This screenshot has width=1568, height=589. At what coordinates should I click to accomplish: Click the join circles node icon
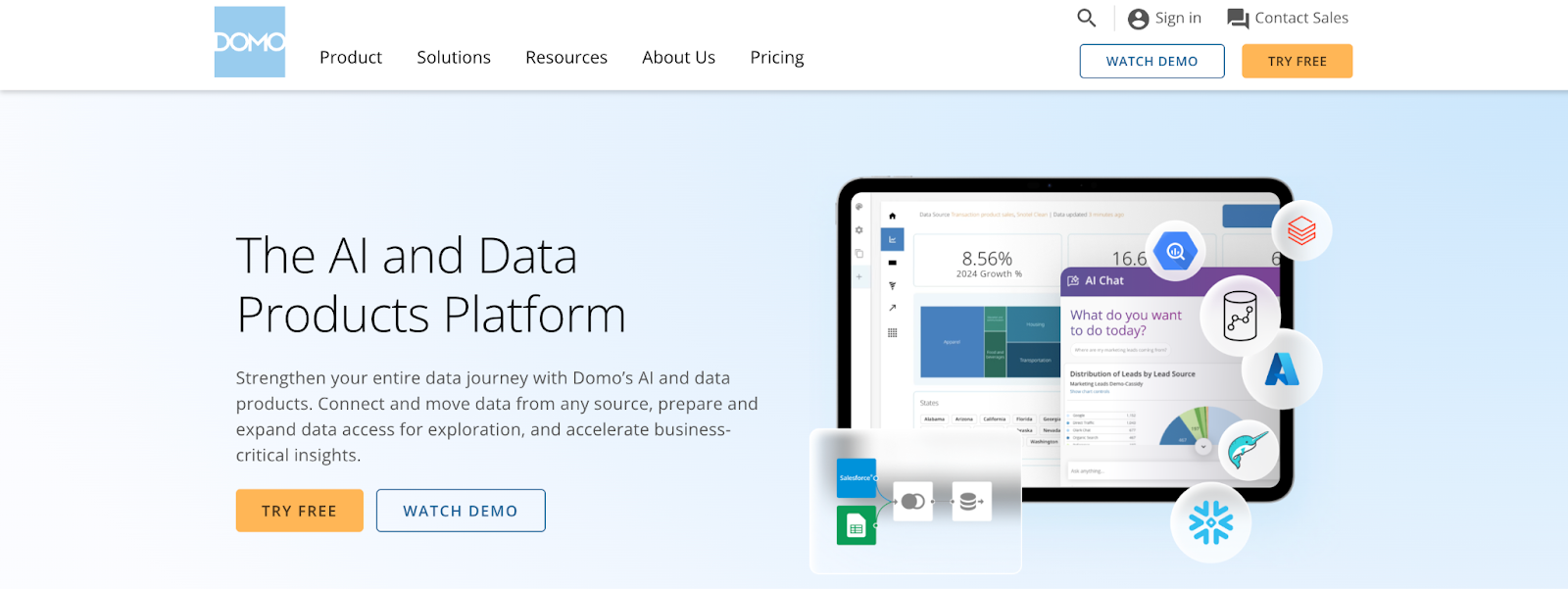click(x=912, y=502)
